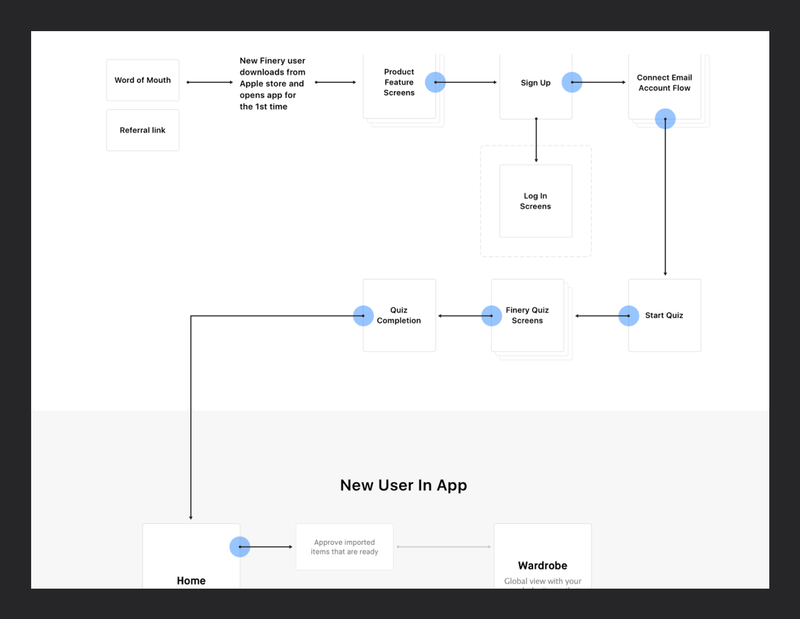800x619 pixels.
Task: Click the blue marker beside Product Feature Screens
Action: (435, 82)
